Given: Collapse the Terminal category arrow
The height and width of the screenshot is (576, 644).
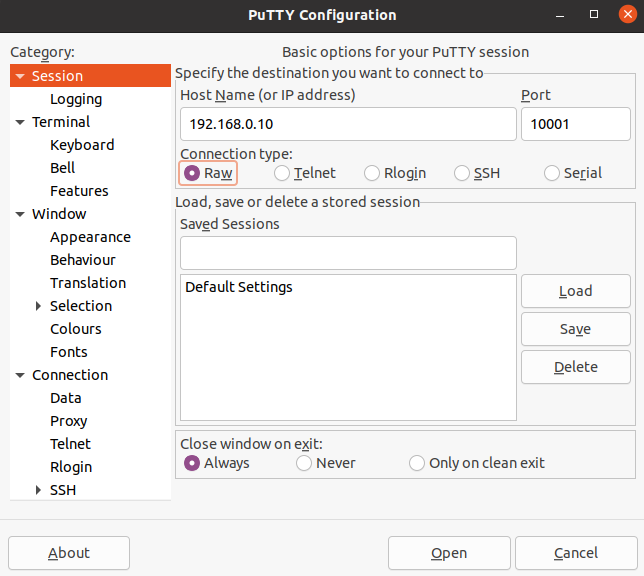Looking at the screenshot, I should tap(20, 122).
